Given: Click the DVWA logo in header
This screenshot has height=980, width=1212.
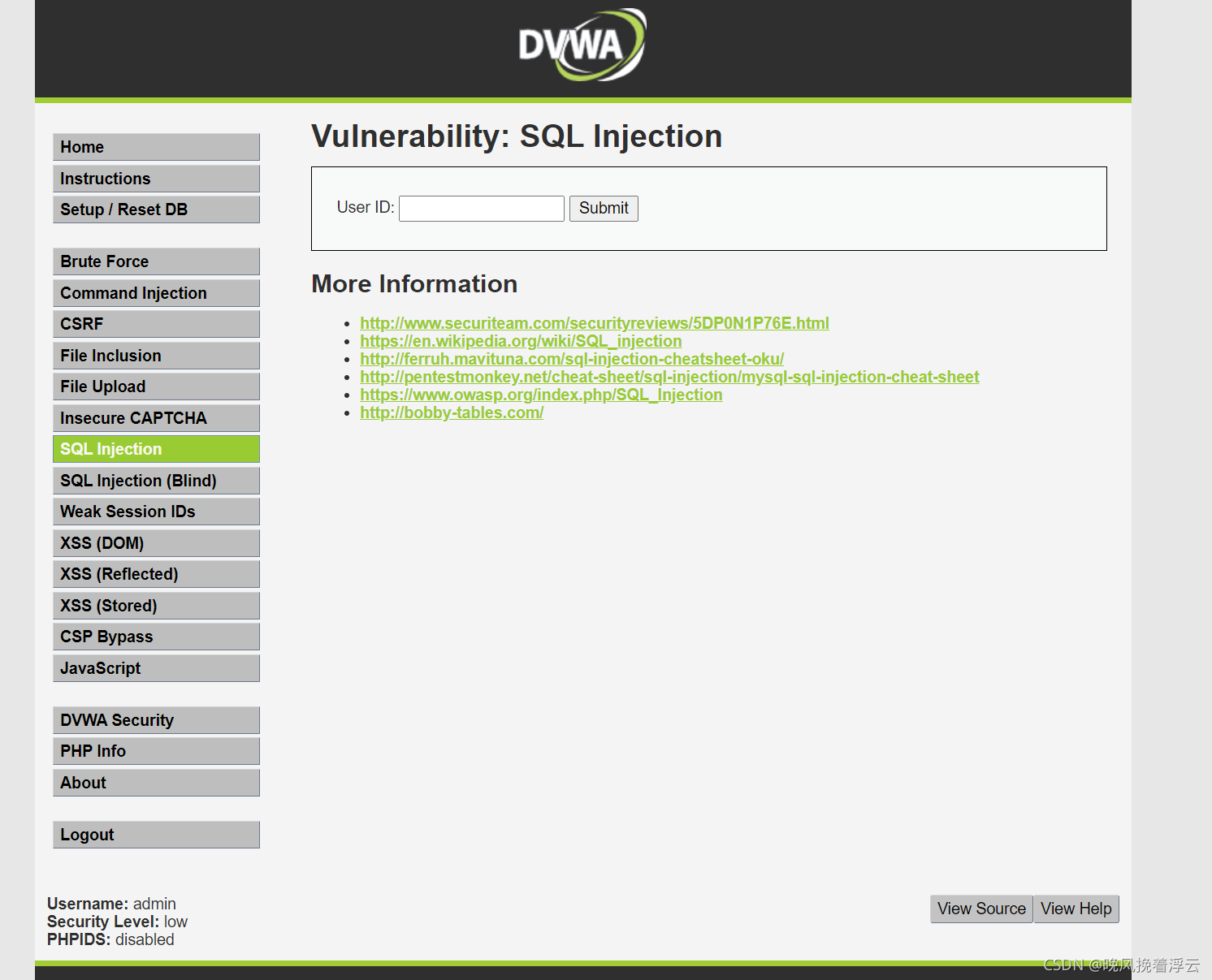Looking at the screenshot, I should 582,45.
